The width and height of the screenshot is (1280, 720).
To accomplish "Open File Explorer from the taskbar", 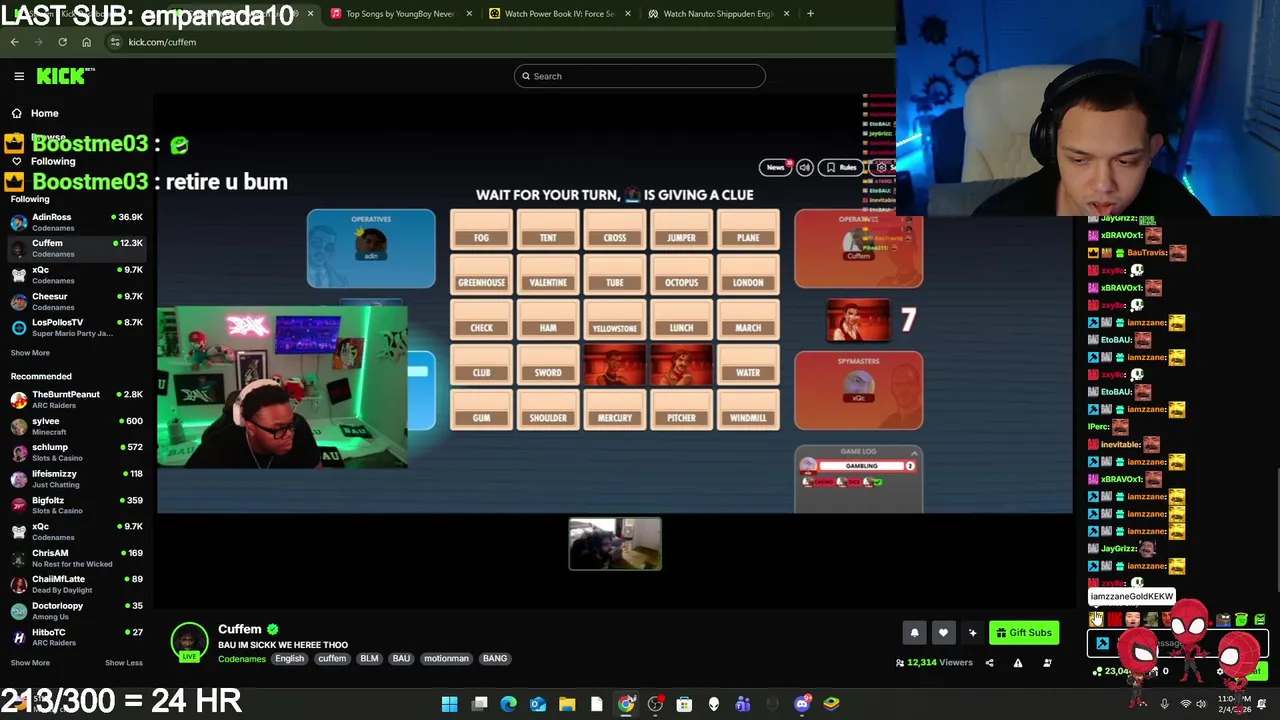I will coord(567,704).
